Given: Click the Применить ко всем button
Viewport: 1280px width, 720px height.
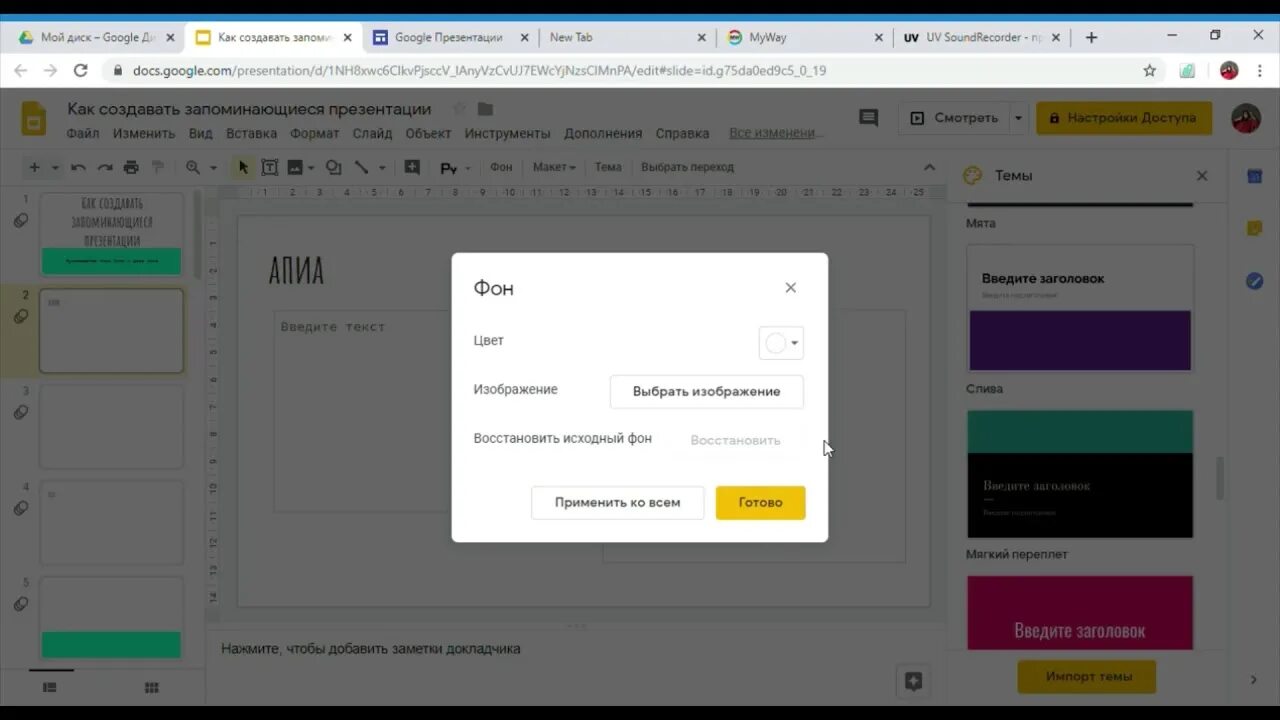Looking at the screenshot, I should (x=617, y=502).
